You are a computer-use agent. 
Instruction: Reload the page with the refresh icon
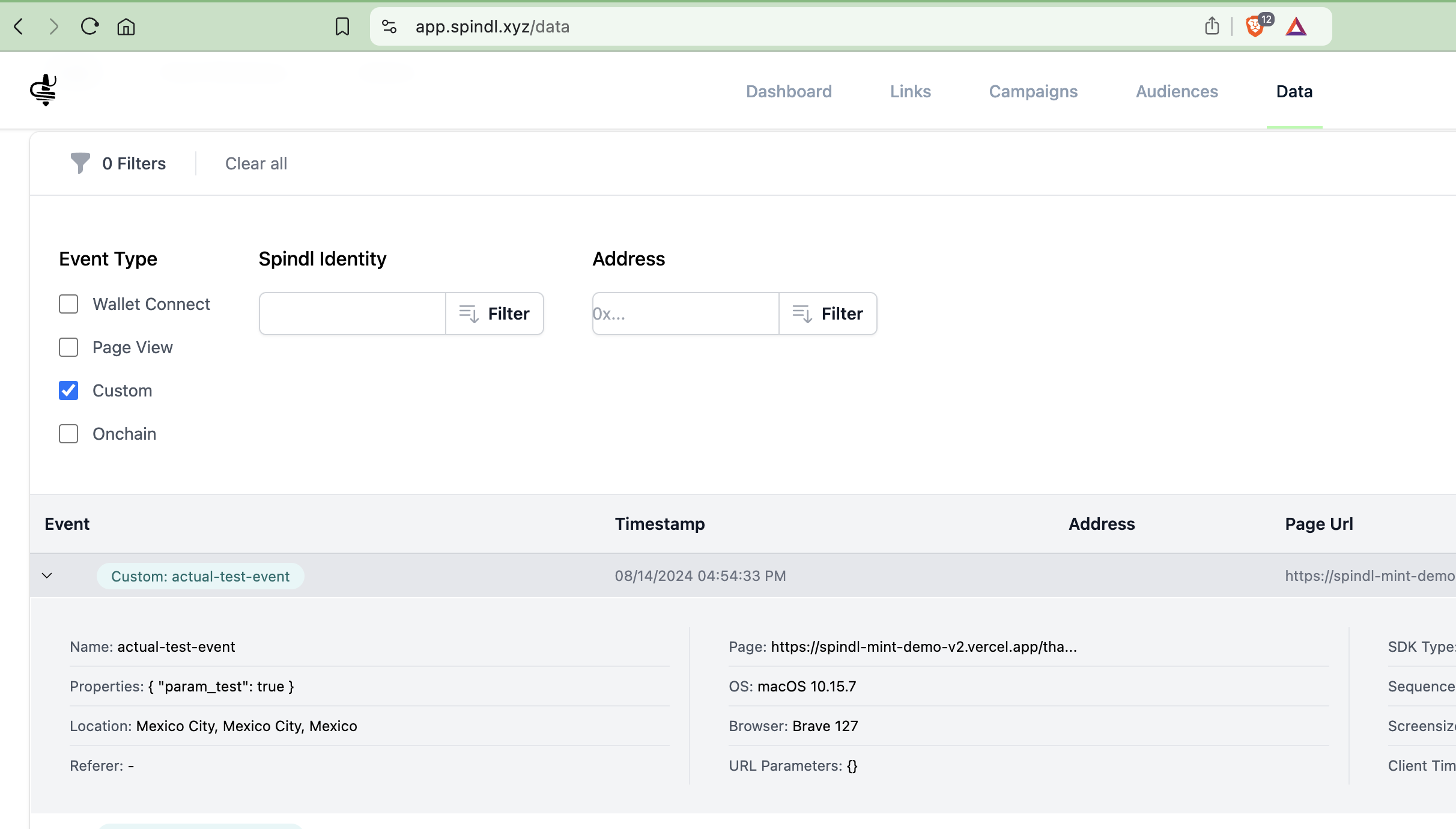(90, 26)
